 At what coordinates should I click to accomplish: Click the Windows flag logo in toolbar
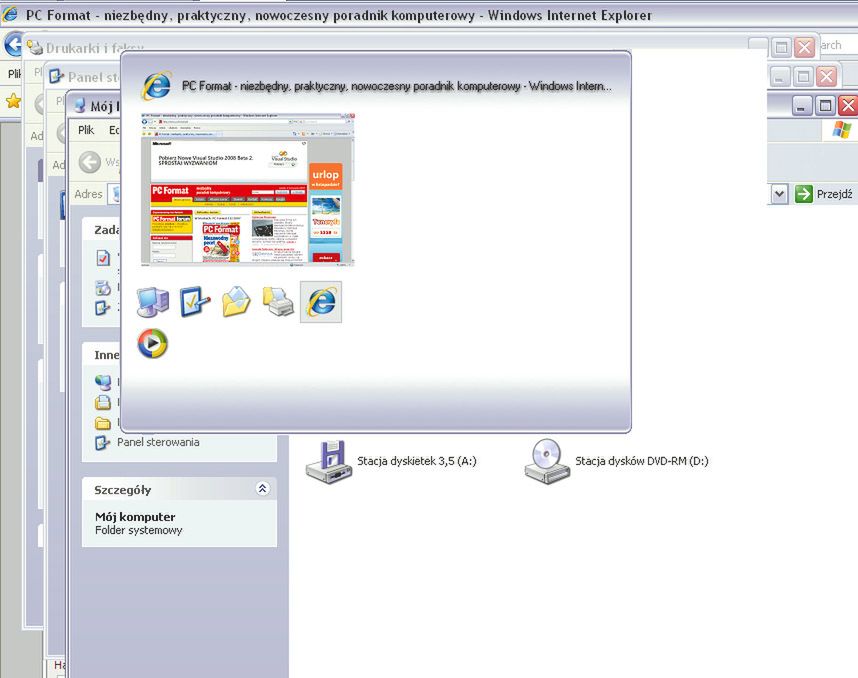(x=842, y=130)
